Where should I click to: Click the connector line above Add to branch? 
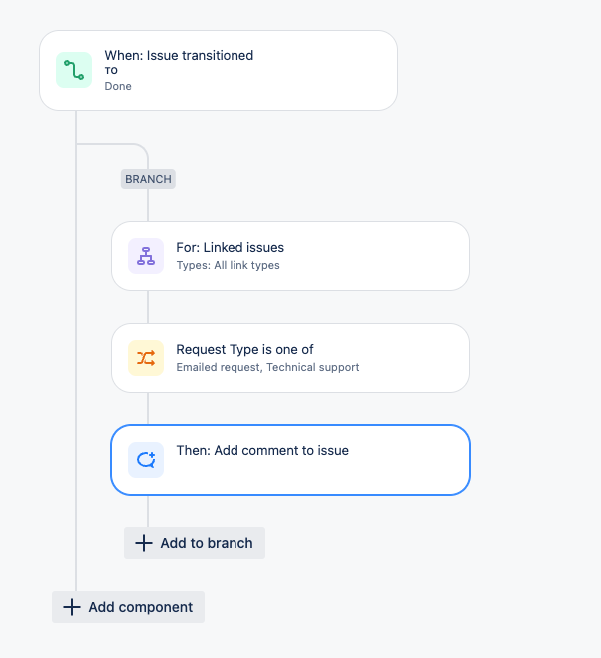(x=148, y=511)
